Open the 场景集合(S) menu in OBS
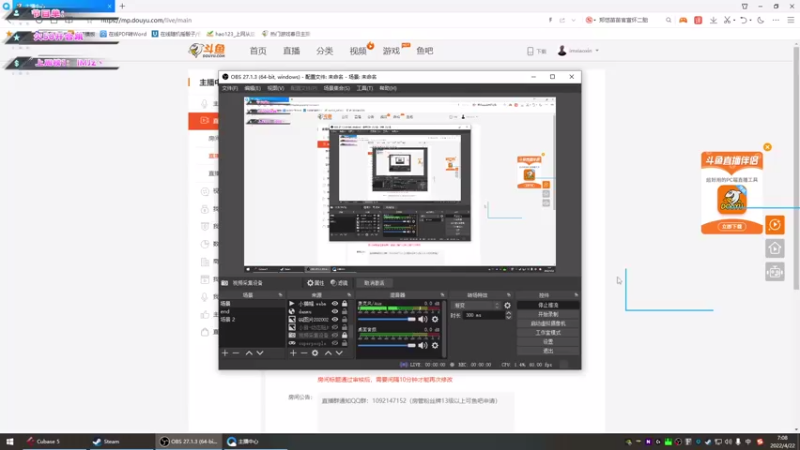 [x=337, y=88]
